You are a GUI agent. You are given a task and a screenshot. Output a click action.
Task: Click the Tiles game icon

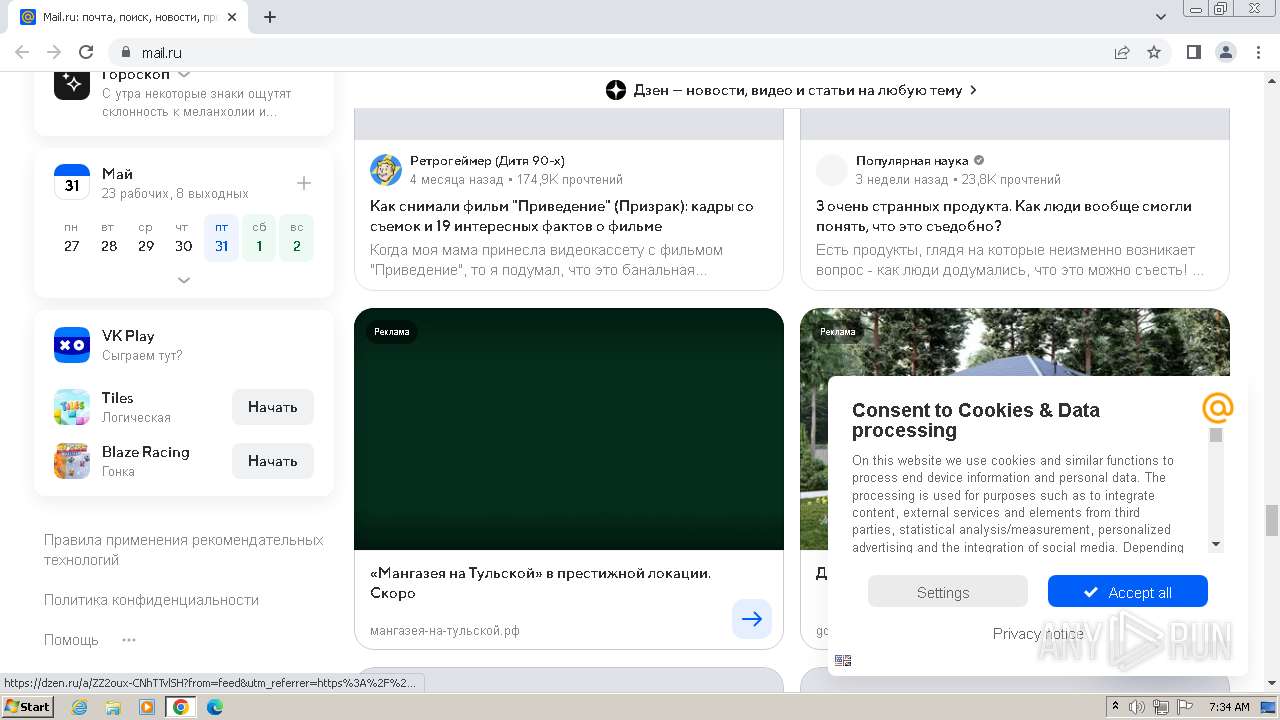pos(72,407)
